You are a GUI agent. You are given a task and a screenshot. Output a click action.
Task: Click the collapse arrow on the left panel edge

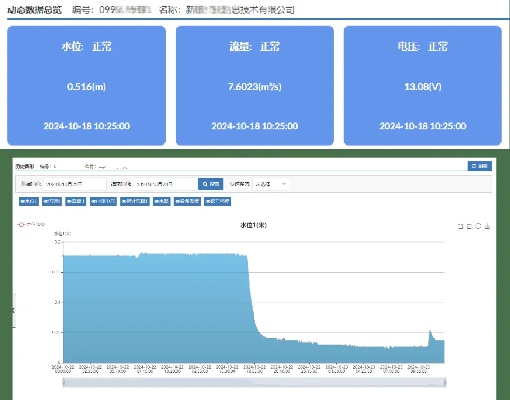click(x=13, y=310)
